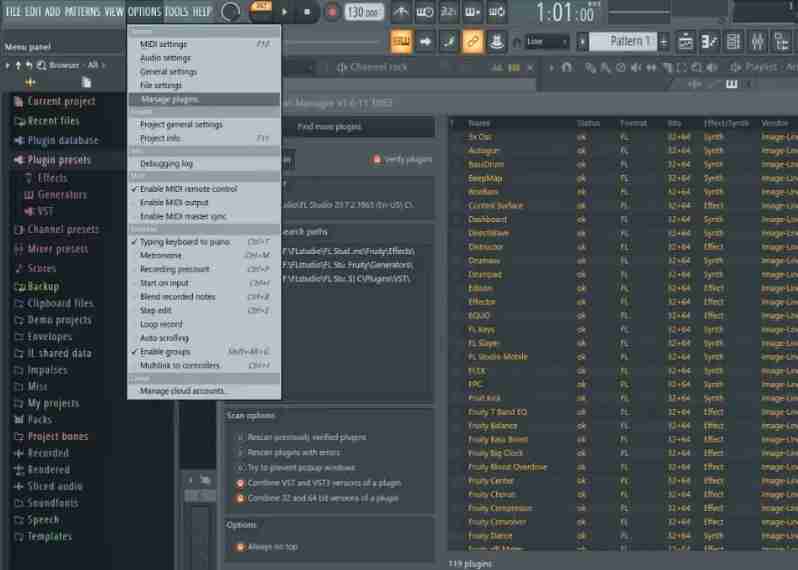798x570 pixels.
Task: Open the Pattern 1 selector
Action: coord(624,41)
